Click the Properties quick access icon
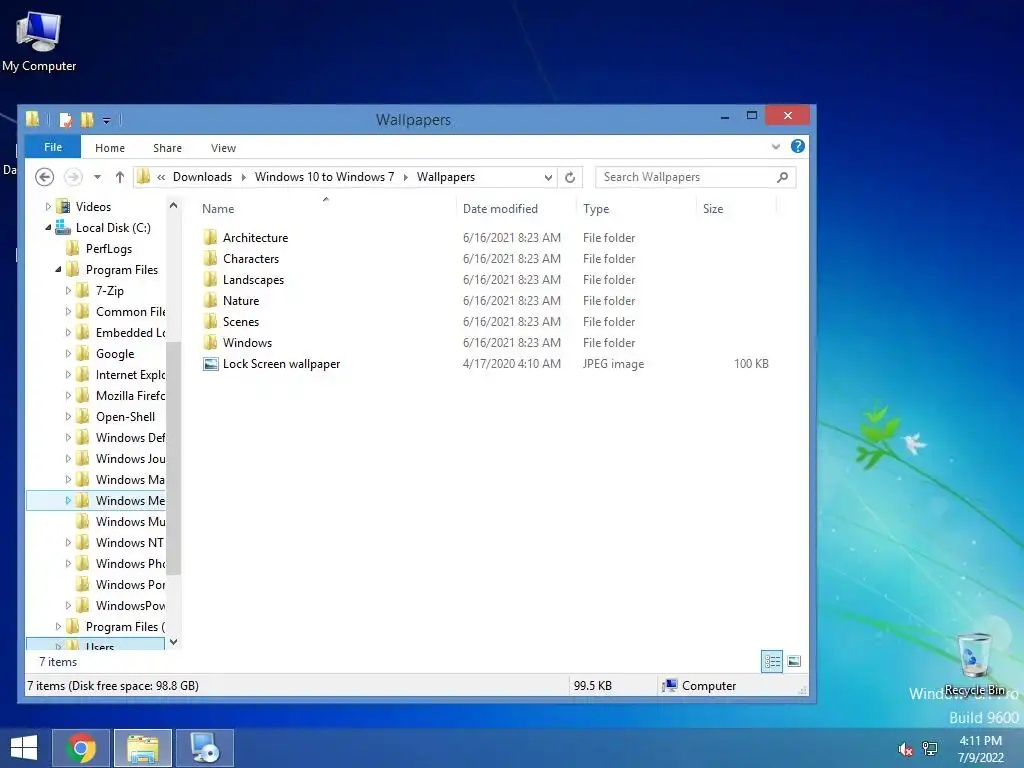 point(65,120)
